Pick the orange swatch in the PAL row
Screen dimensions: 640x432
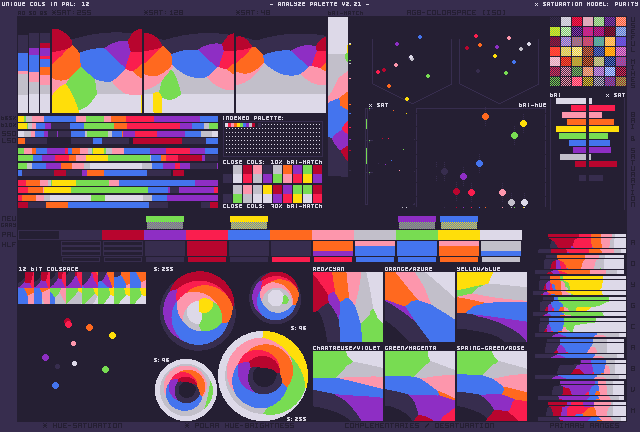coord(291,235)
